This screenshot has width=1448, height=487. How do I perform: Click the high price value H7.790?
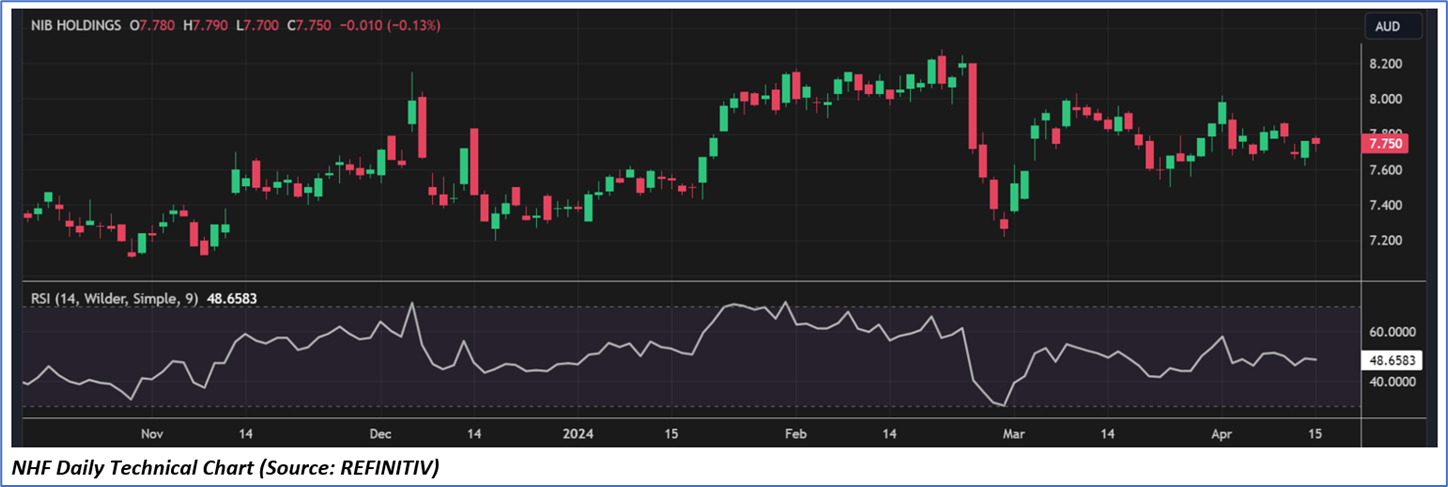click(204, 24)
